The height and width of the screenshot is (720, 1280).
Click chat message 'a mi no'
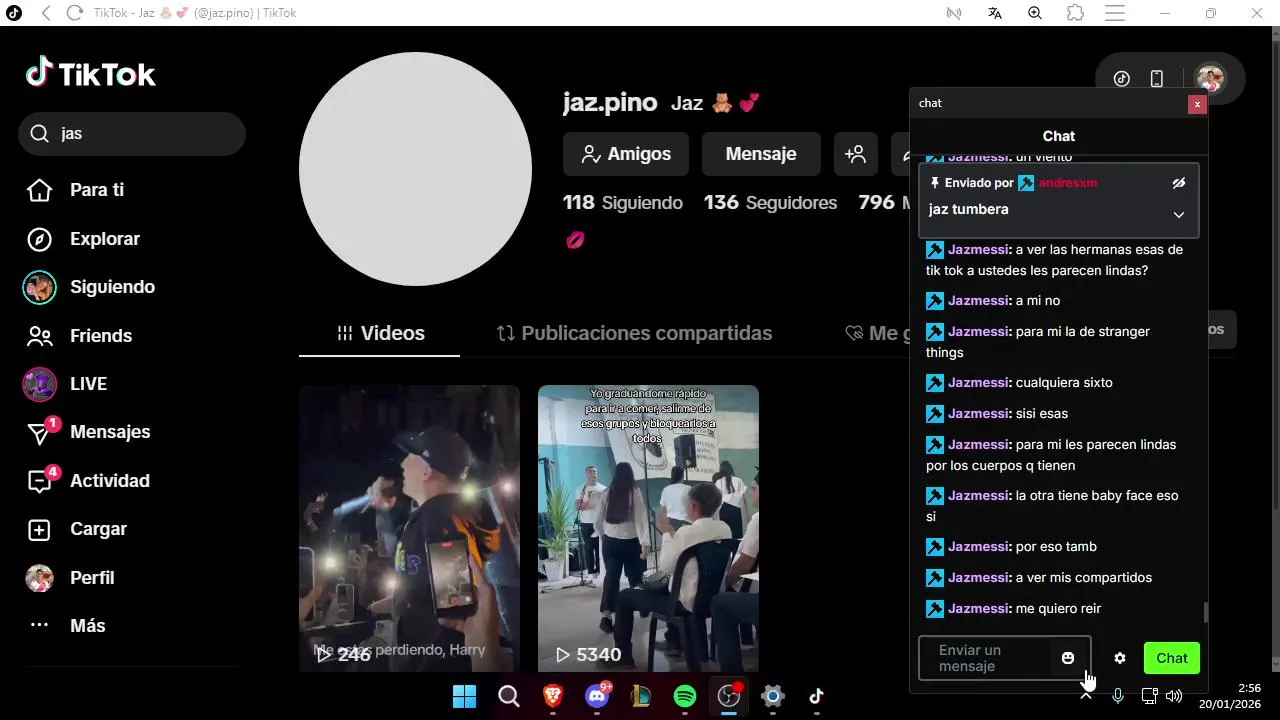[x=1038, y=301]
